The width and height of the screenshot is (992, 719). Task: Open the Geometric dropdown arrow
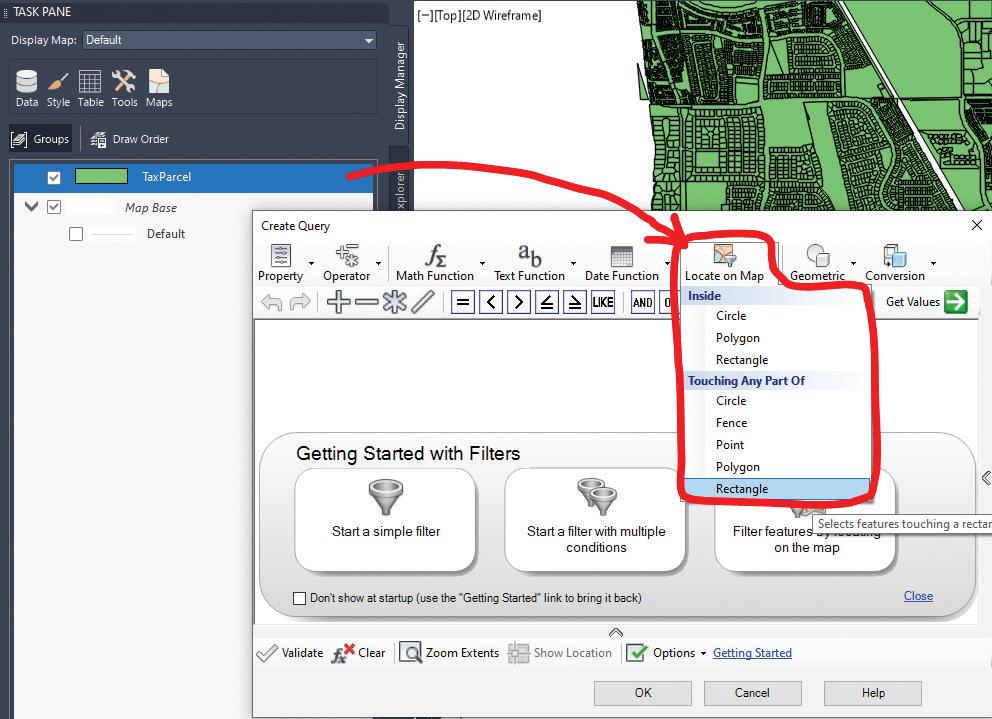(x=853, y=263)
